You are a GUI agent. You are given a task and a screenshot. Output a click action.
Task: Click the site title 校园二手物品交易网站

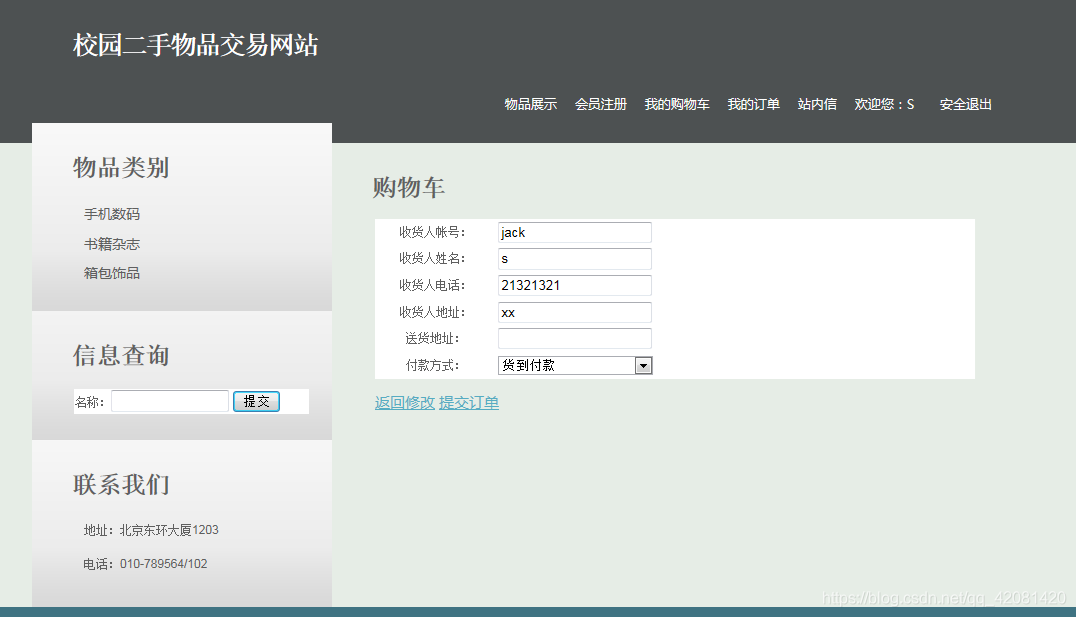196,45
